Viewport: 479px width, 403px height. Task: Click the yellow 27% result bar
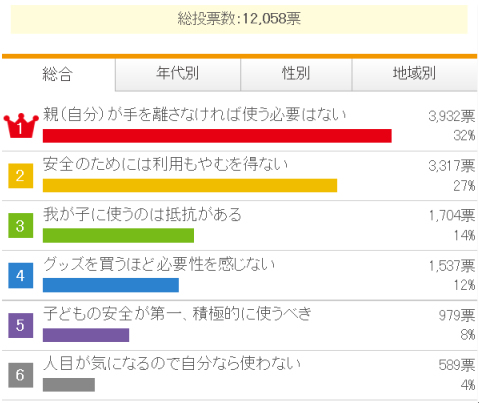(x=190, y=186)
